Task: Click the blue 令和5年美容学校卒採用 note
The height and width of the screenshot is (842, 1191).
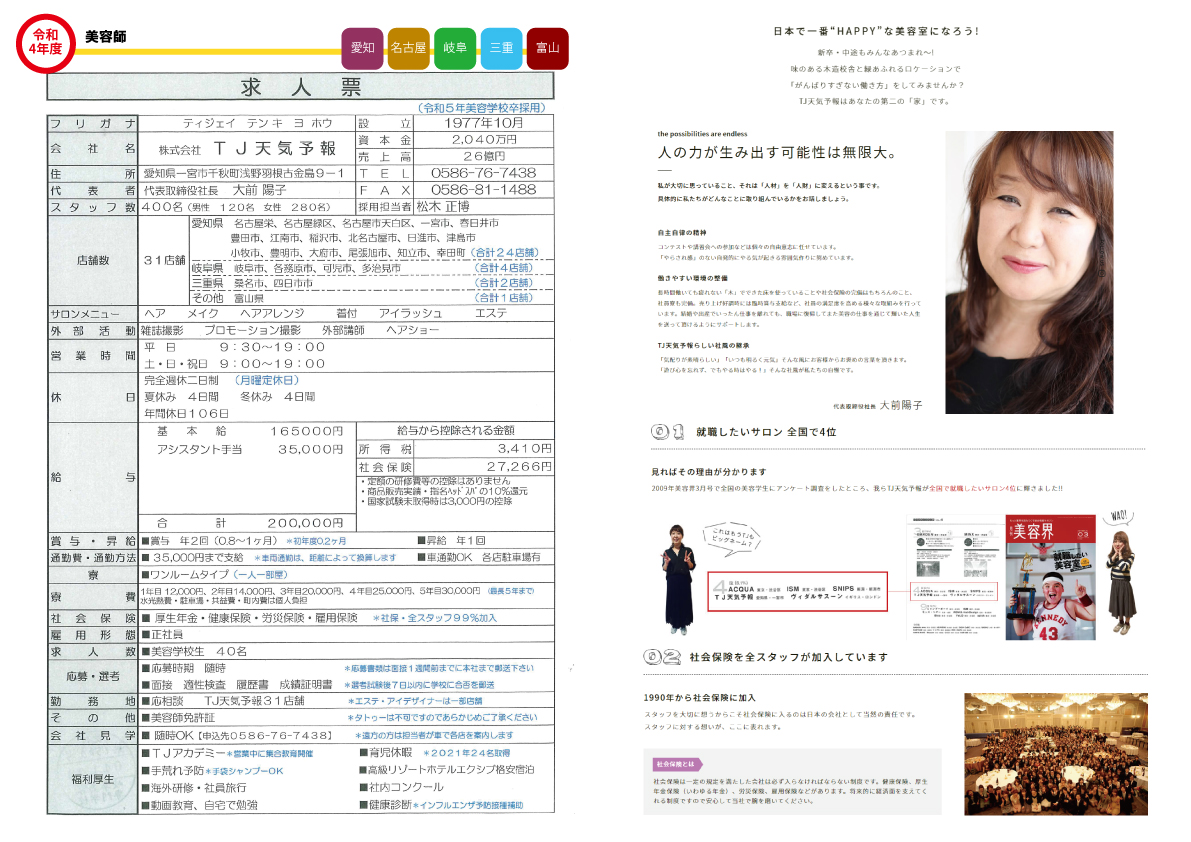Action: 483,108
